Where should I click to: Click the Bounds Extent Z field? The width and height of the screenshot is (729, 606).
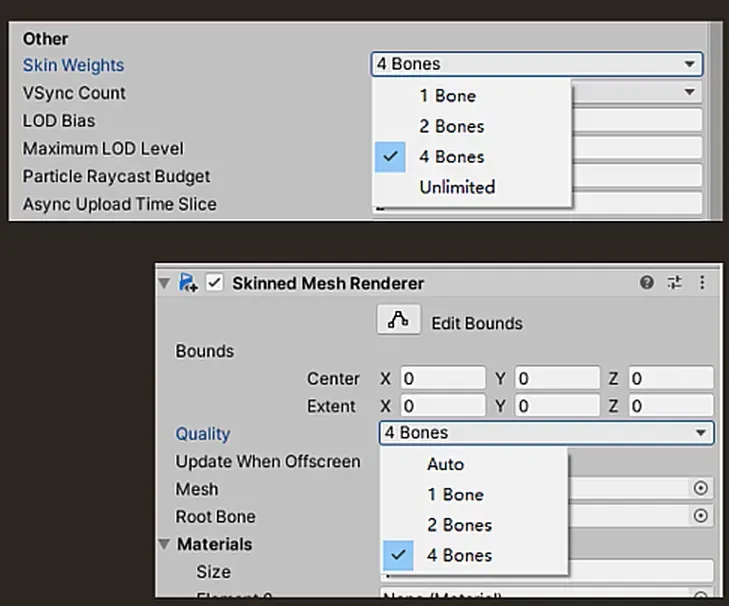tap(670, 406)
